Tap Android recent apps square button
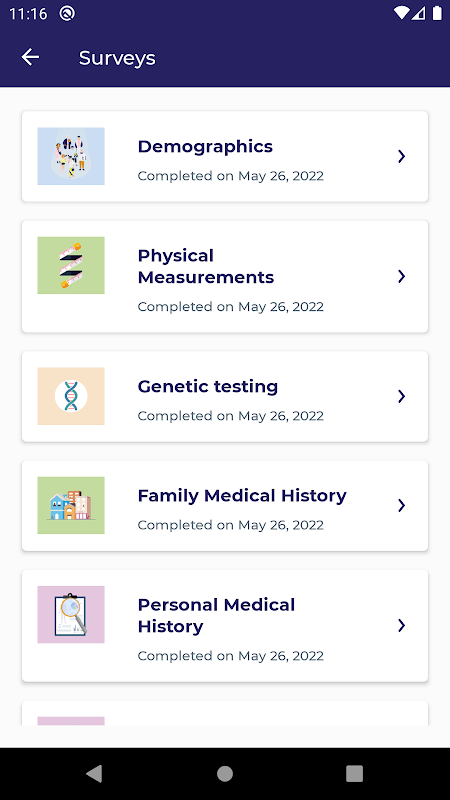This screenshot has width=450, height=800. tap(354, 773)
